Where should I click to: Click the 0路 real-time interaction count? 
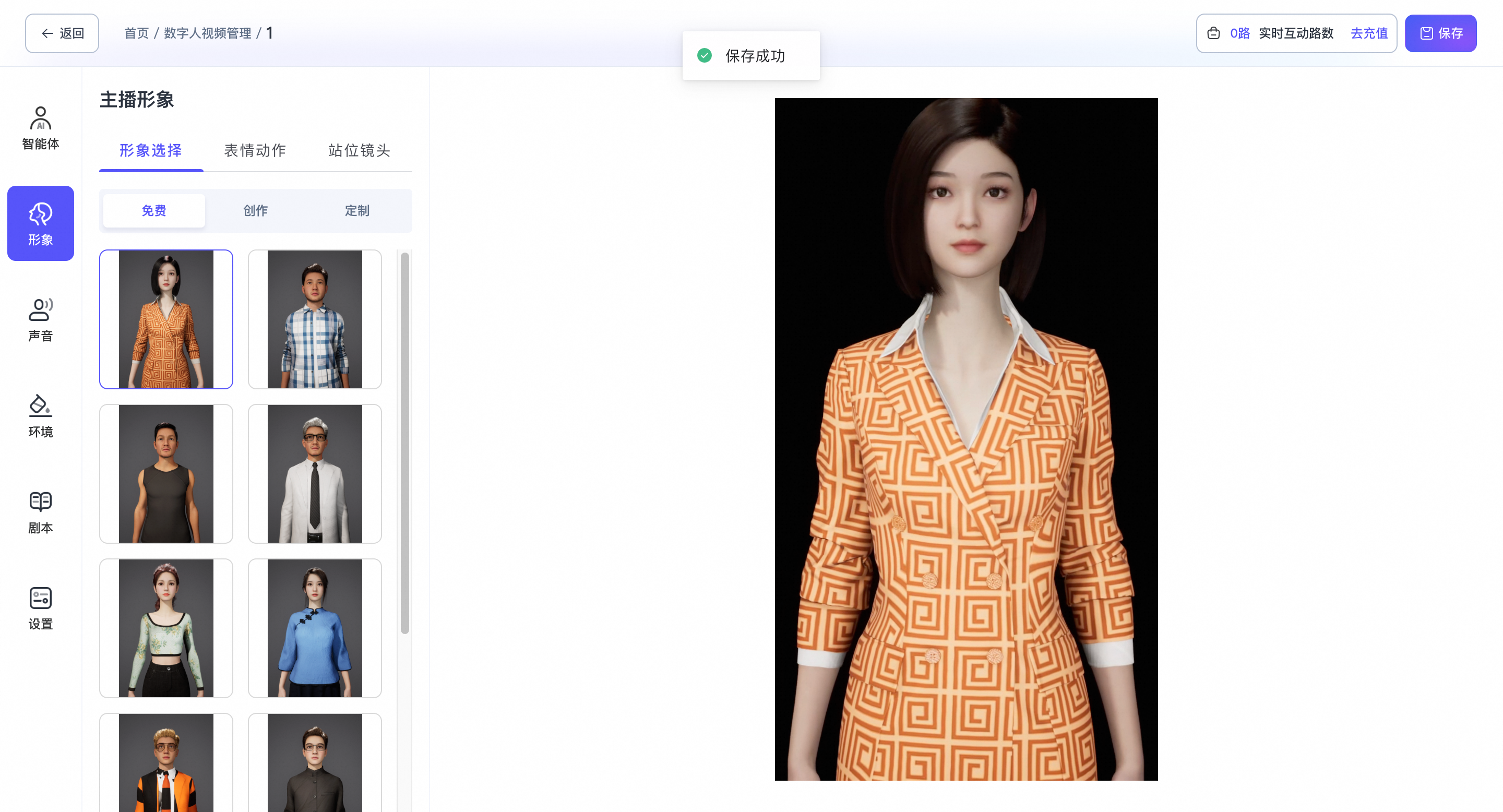(1240, 33)
